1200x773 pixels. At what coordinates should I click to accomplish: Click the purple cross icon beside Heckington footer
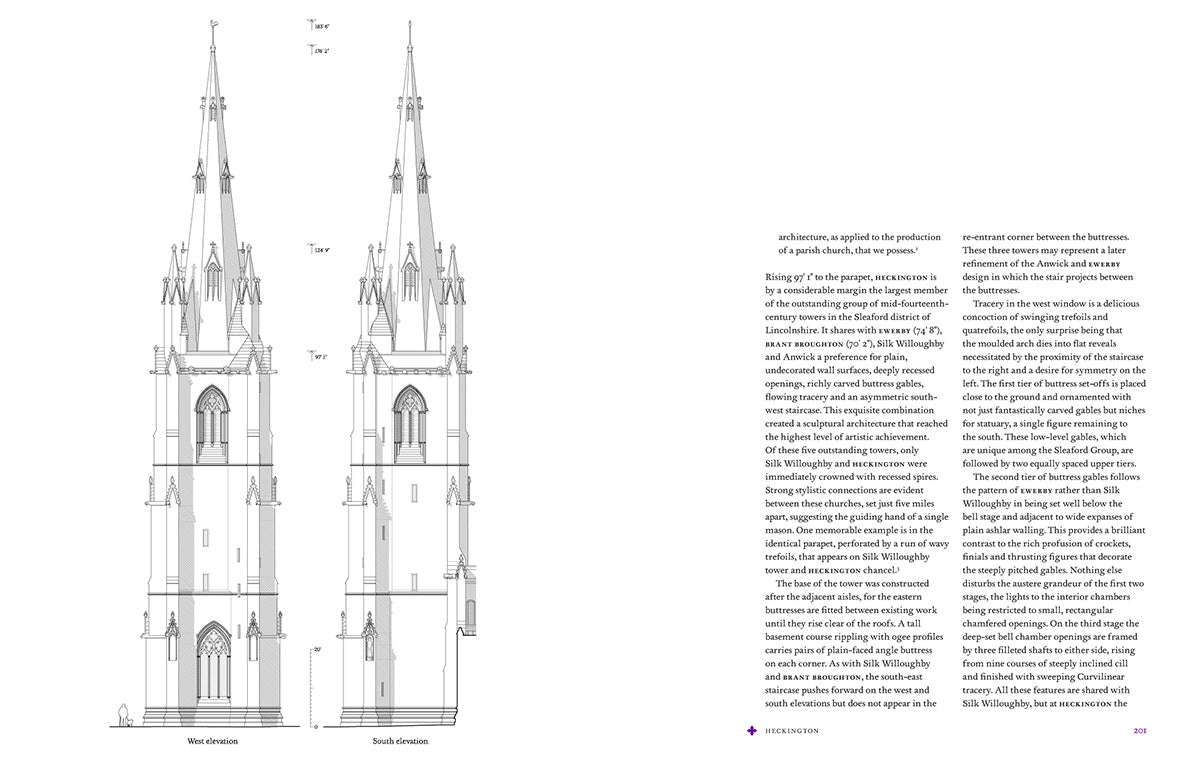pyautogui.click(x=751, y=731)
